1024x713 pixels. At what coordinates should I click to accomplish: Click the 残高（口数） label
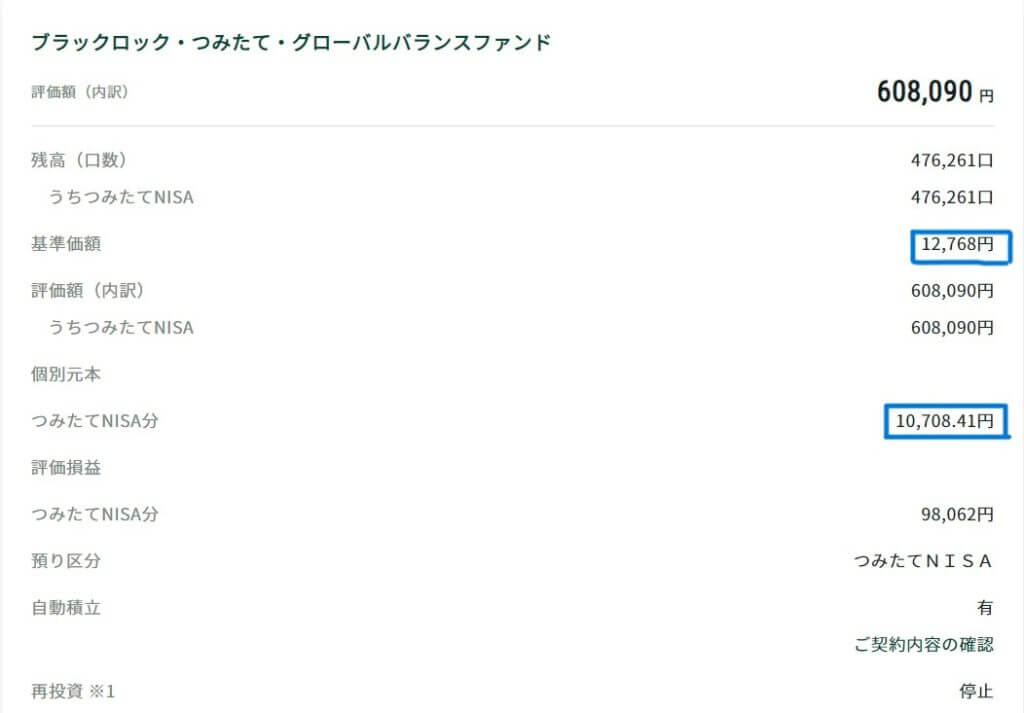click(x=79, y=160)
